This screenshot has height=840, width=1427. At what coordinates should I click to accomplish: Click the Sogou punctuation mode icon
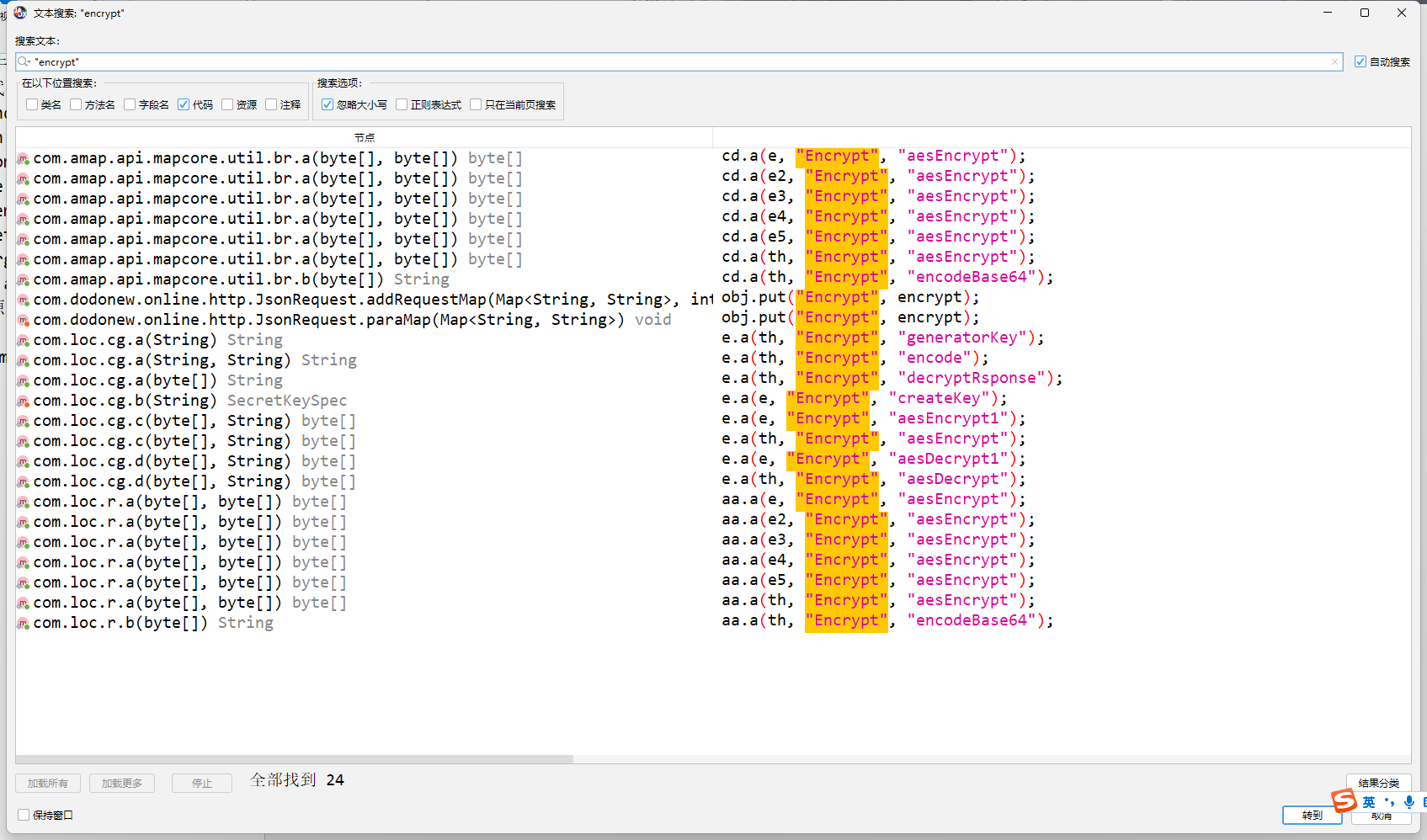click(1389, 802)
